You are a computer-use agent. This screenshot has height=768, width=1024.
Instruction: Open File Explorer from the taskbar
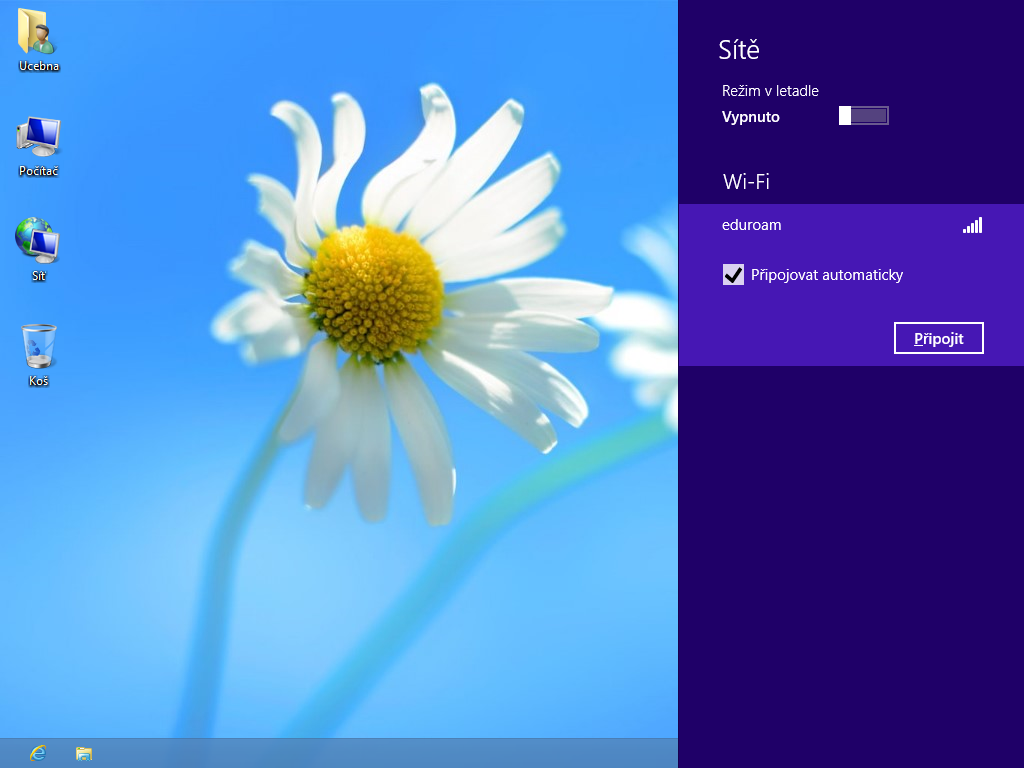(x=84, y=753)
